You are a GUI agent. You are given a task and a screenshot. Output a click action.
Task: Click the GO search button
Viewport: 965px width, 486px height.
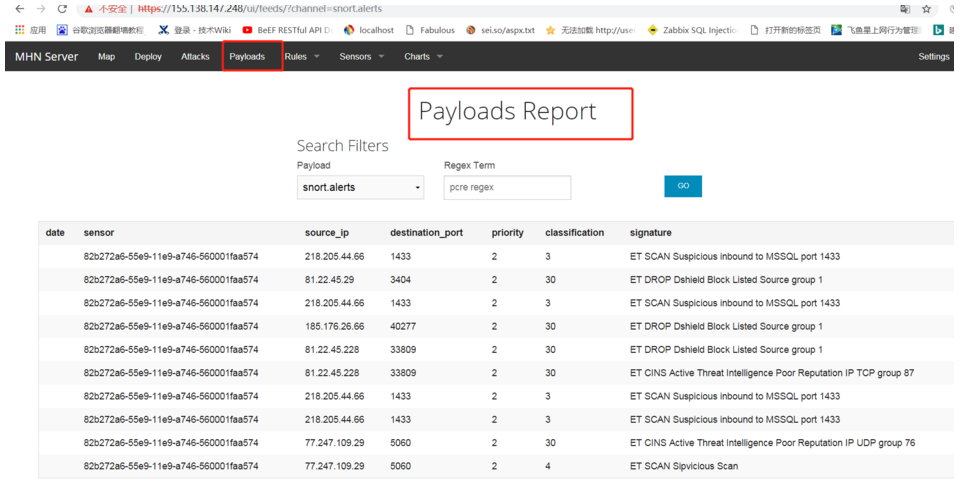tap(683, 186)
